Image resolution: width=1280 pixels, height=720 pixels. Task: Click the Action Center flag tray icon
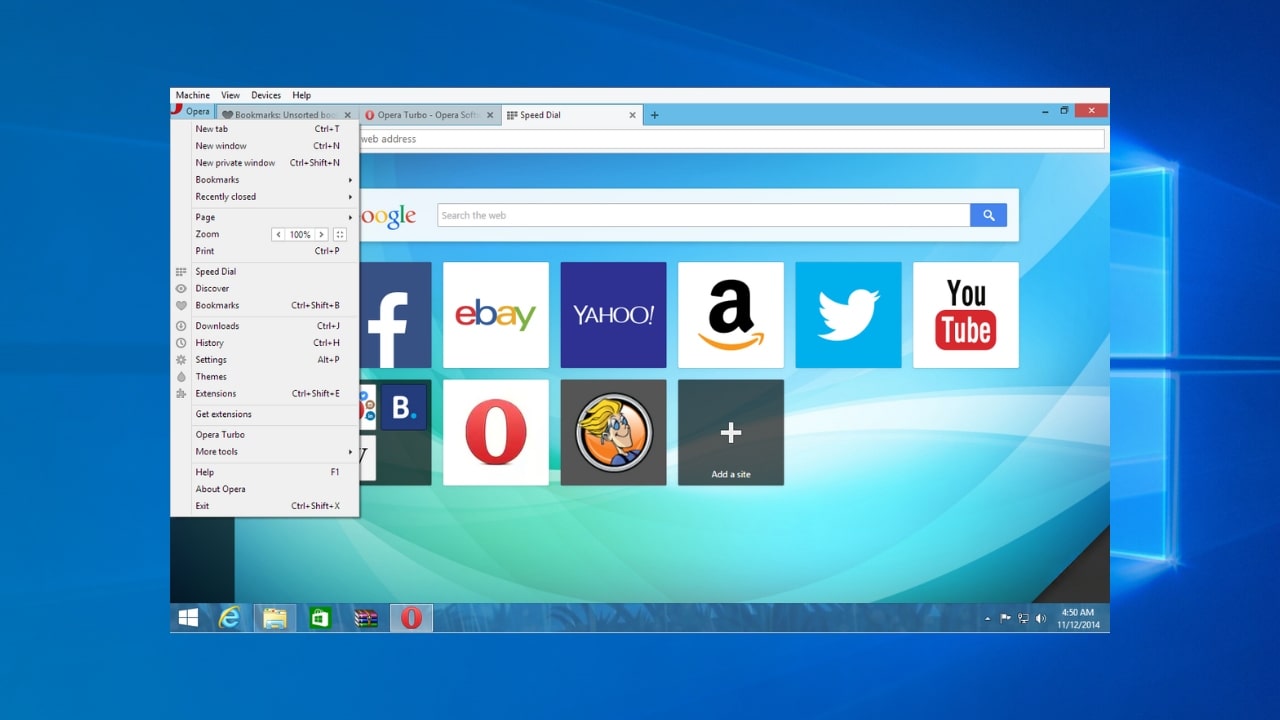tap(1006, 619)
